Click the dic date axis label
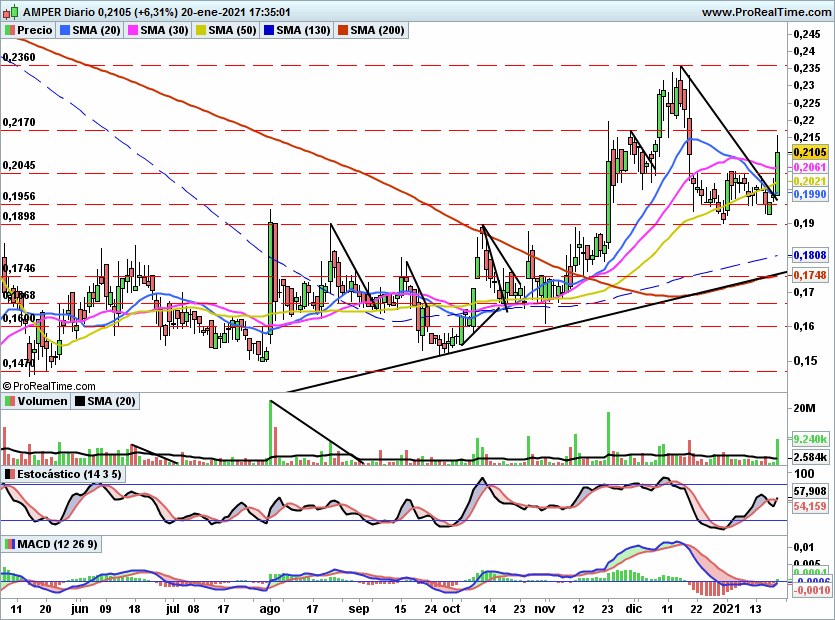 coord(634,609)
